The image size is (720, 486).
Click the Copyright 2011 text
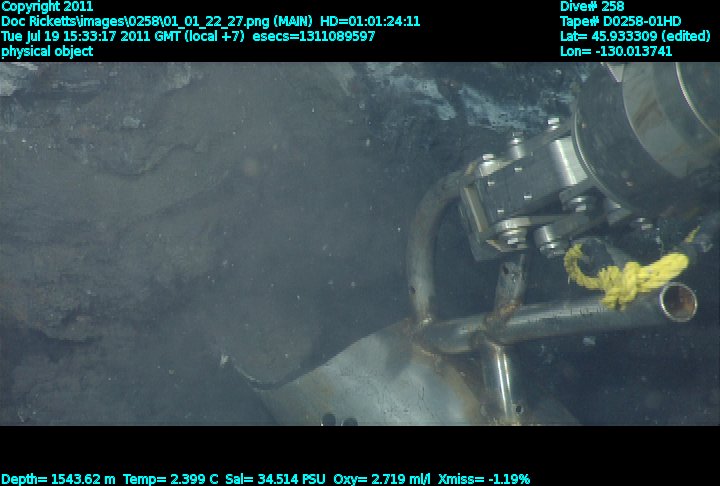coord(47,6)
